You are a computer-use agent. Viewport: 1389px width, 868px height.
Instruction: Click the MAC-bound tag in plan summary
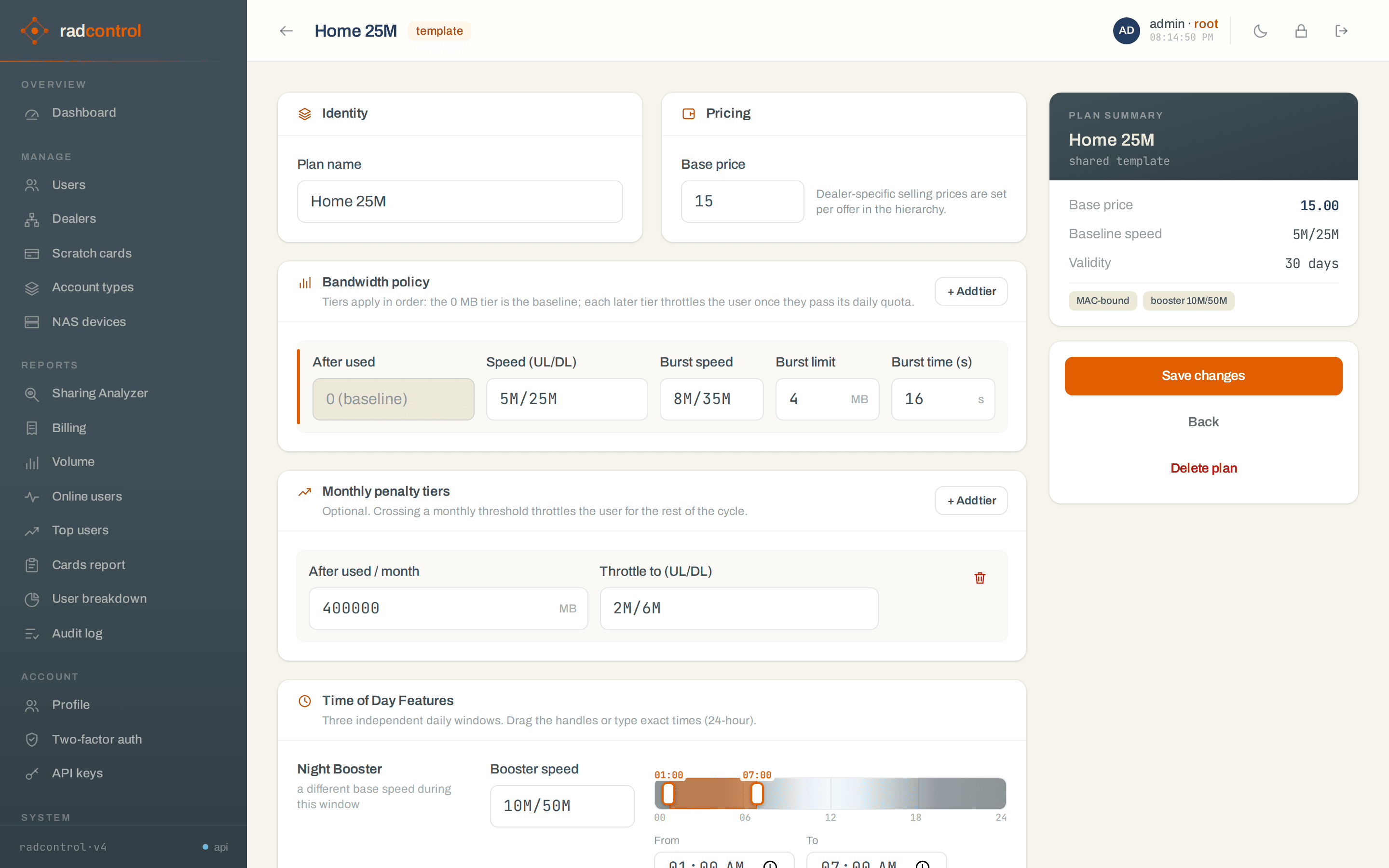pos(1103,301)
